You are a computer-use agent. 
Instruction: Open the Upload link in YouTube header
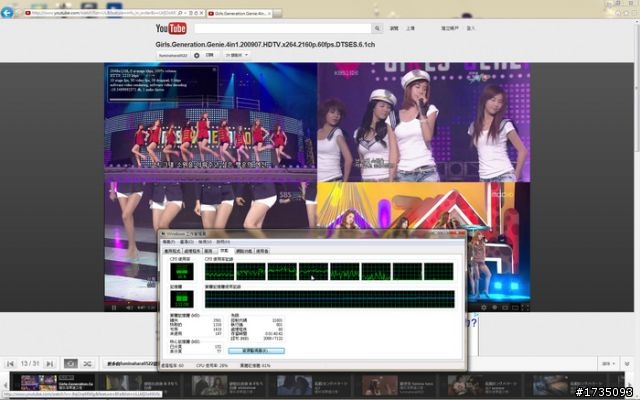click(410, 28)
